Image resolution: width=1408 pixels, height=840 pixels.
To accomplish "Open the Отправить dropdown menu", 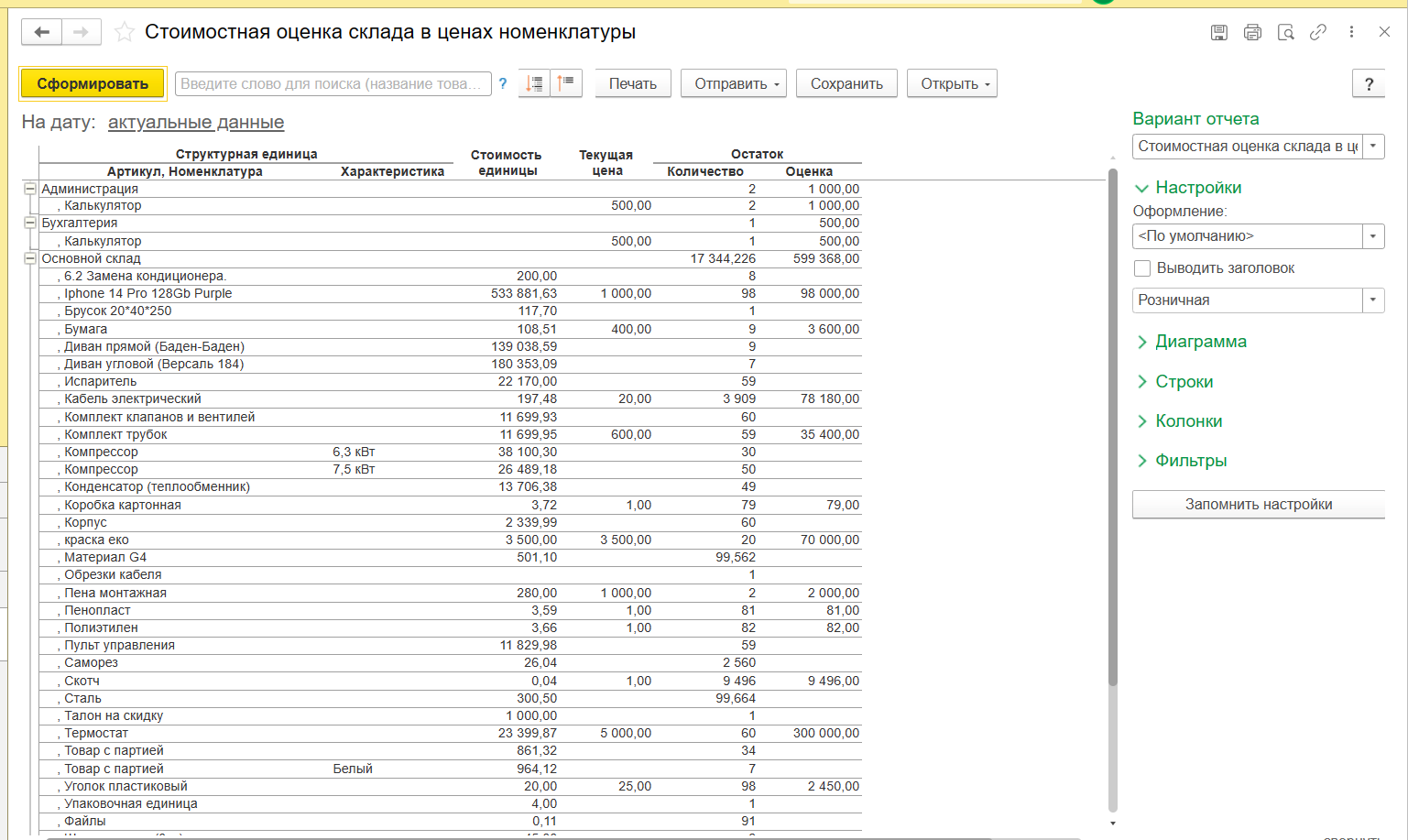I will coord(737,83).
